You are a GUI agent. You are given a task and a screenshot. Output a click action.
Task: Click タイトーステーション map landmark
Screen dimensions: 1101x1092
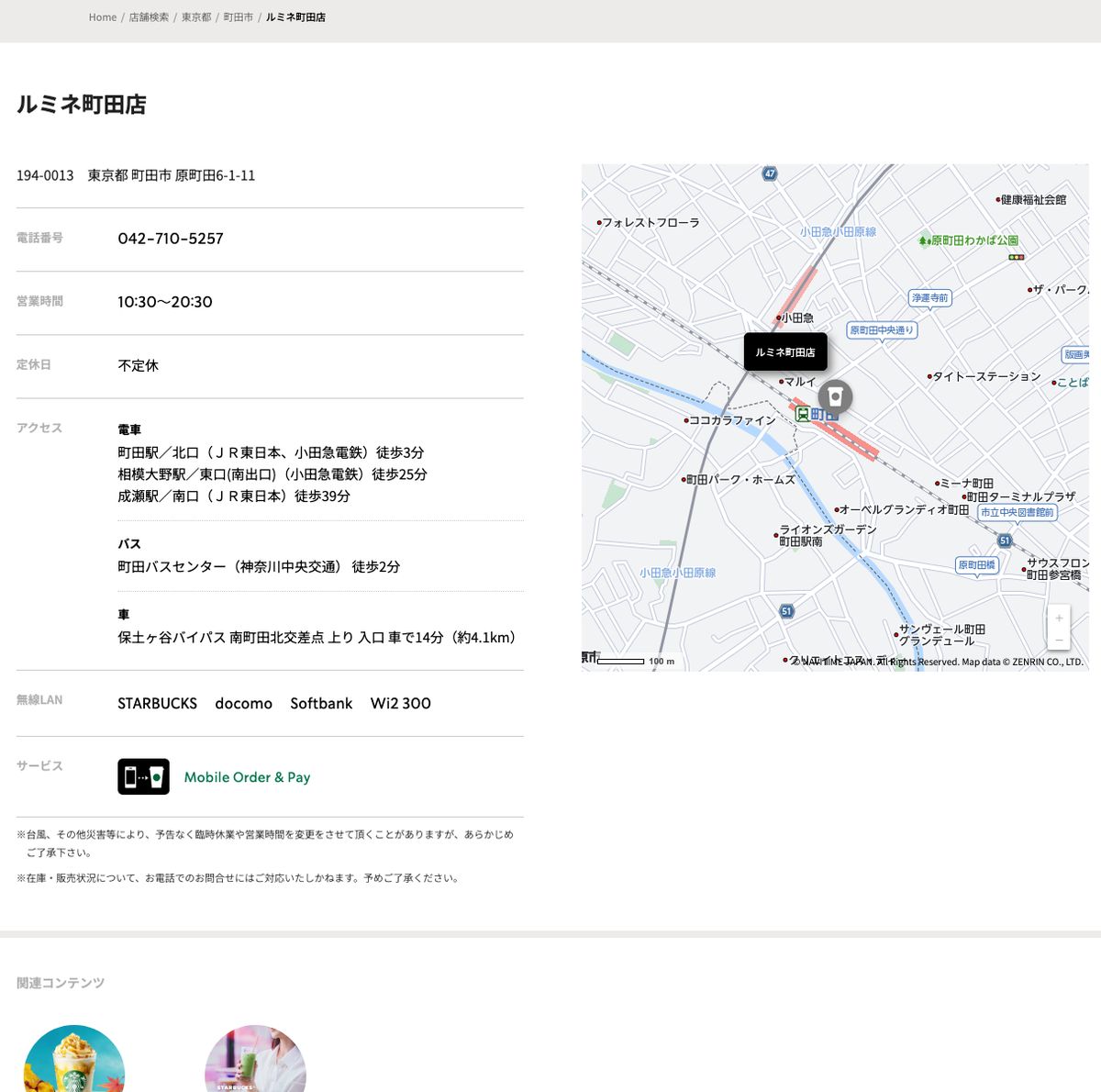[x=984, y=376]
